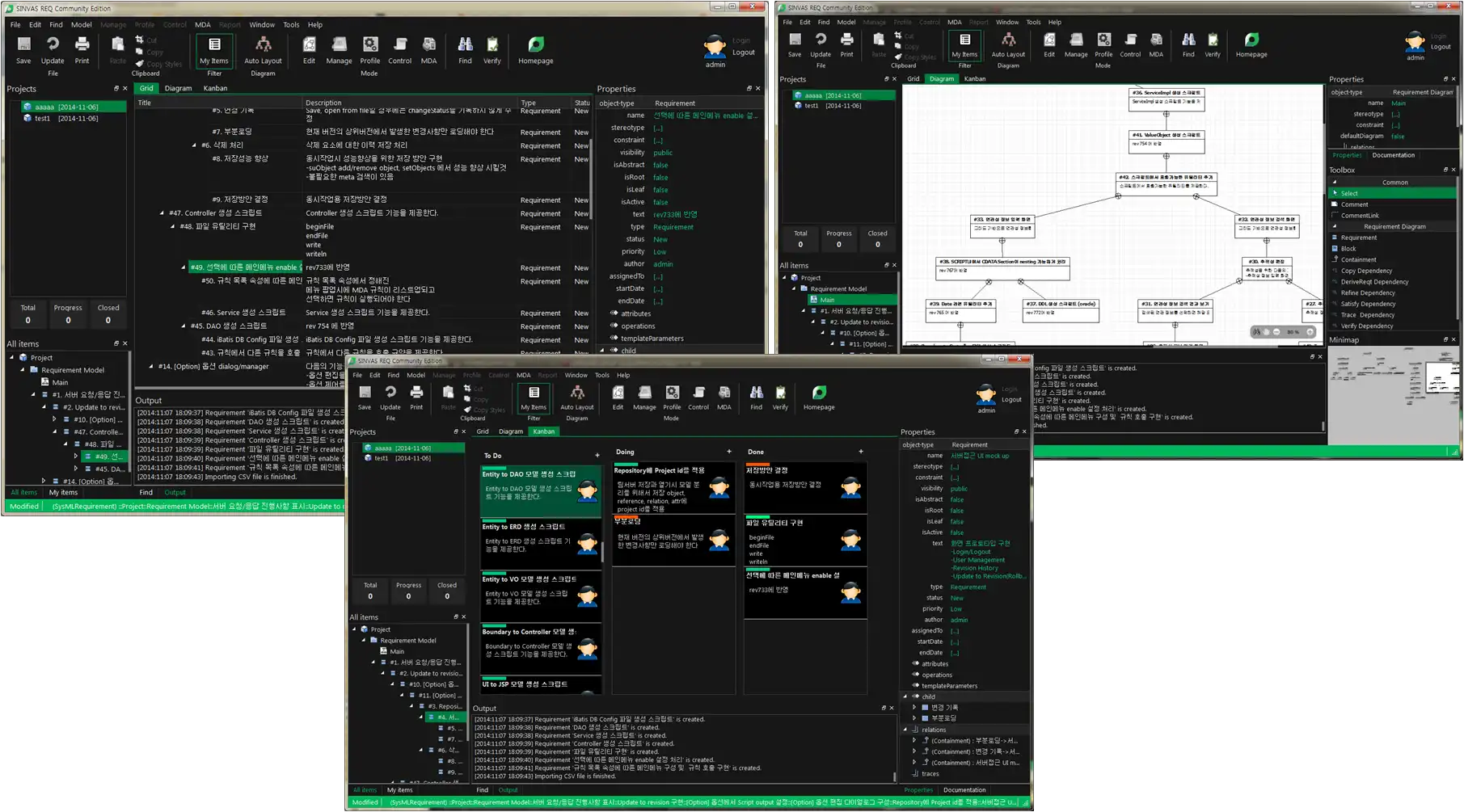Toggle My Items filter in Diagram window
This screenshot has width=1464, height=812.
[x=964, y=44]
